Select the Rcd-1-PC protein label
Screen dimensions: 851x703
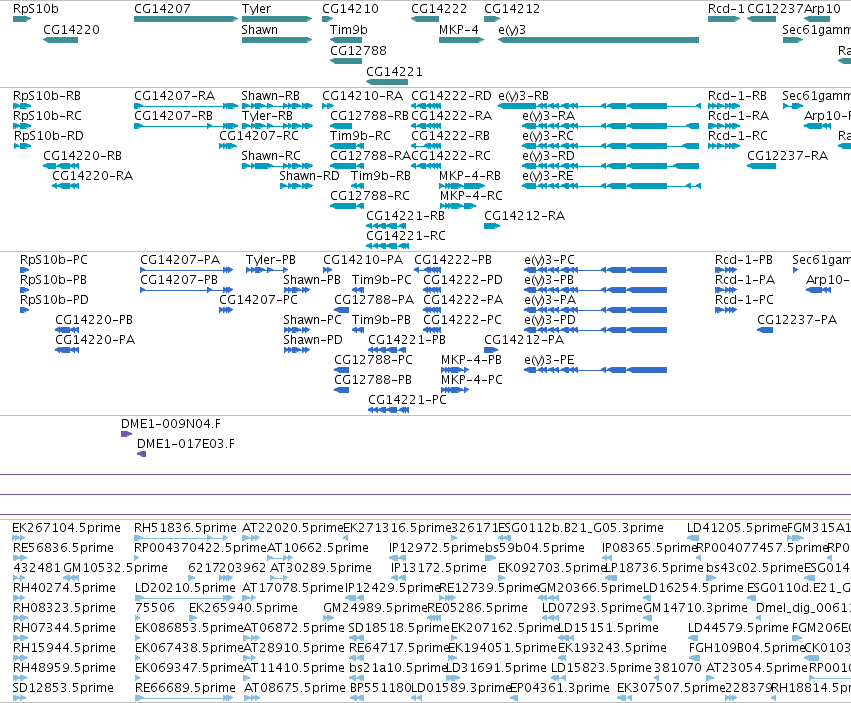[x=744, y=300]
